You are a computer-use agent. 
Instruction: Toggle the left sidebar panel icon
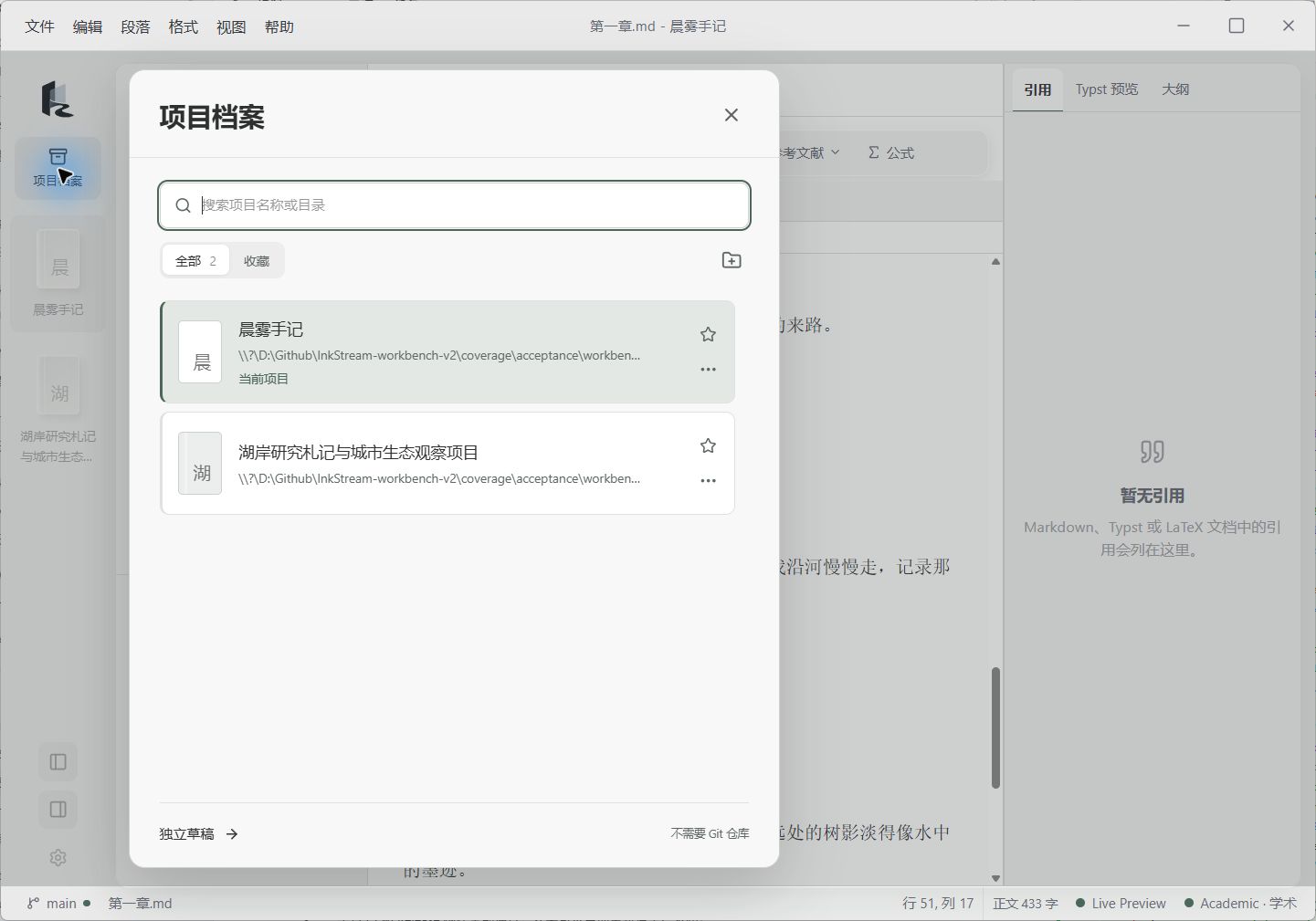coord(58,762)
